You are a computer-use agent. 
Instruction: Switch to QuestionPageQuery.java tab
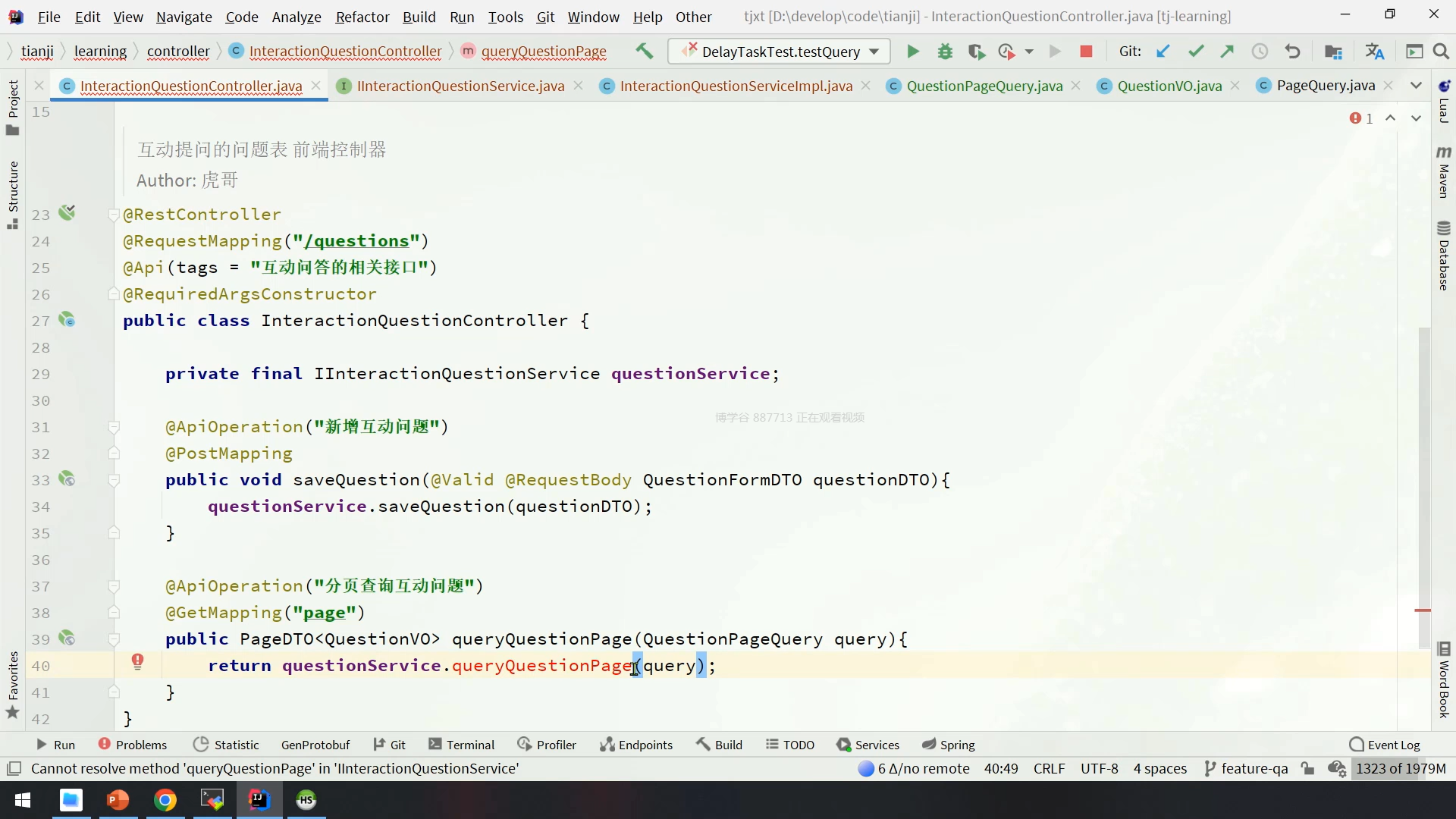point(984,86)
